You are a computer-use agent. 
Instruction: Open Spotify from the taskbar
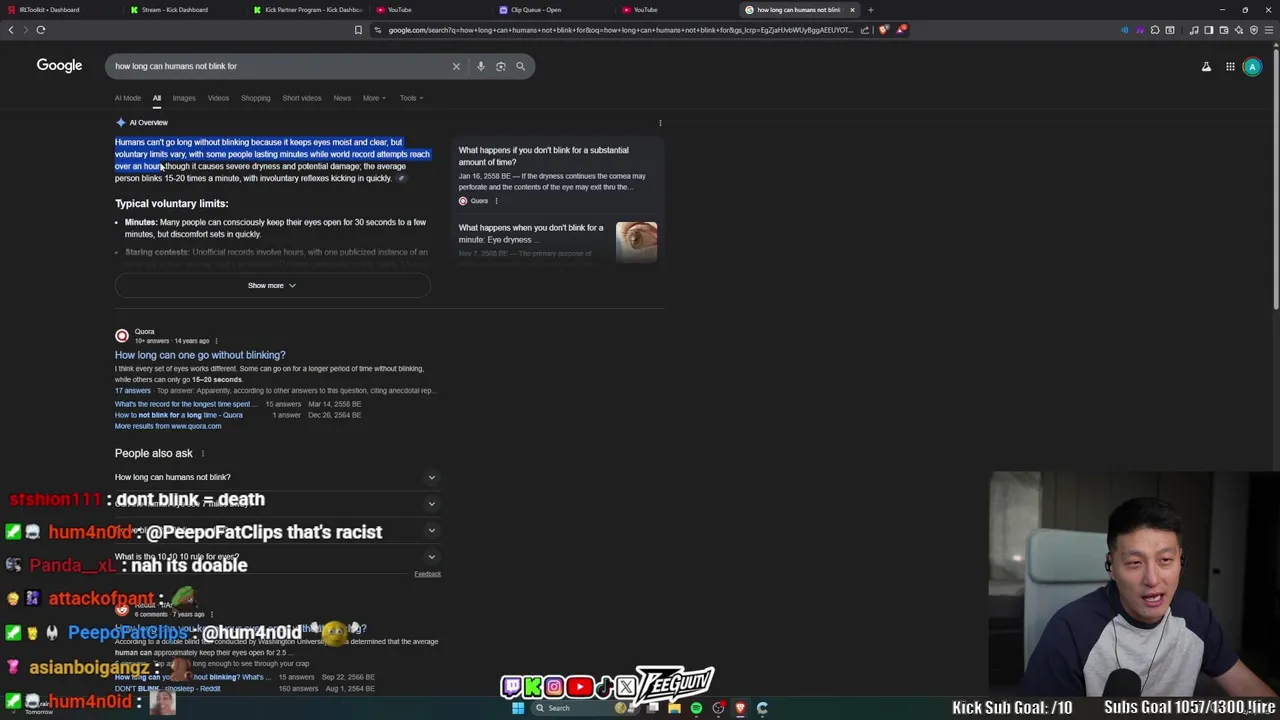[x=696, y=708]
